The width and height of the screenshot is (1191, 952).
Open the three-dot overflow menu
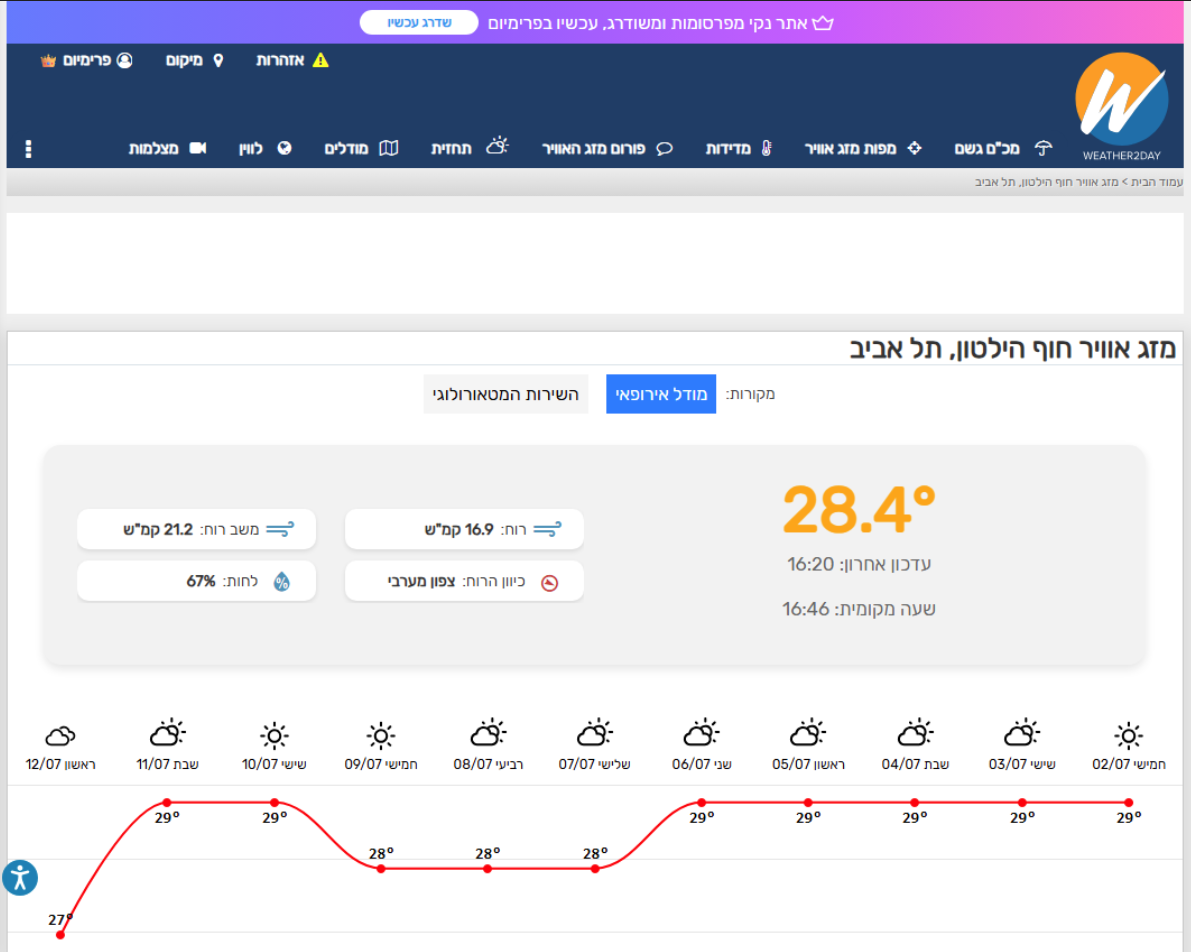click(x=28, y=149)
